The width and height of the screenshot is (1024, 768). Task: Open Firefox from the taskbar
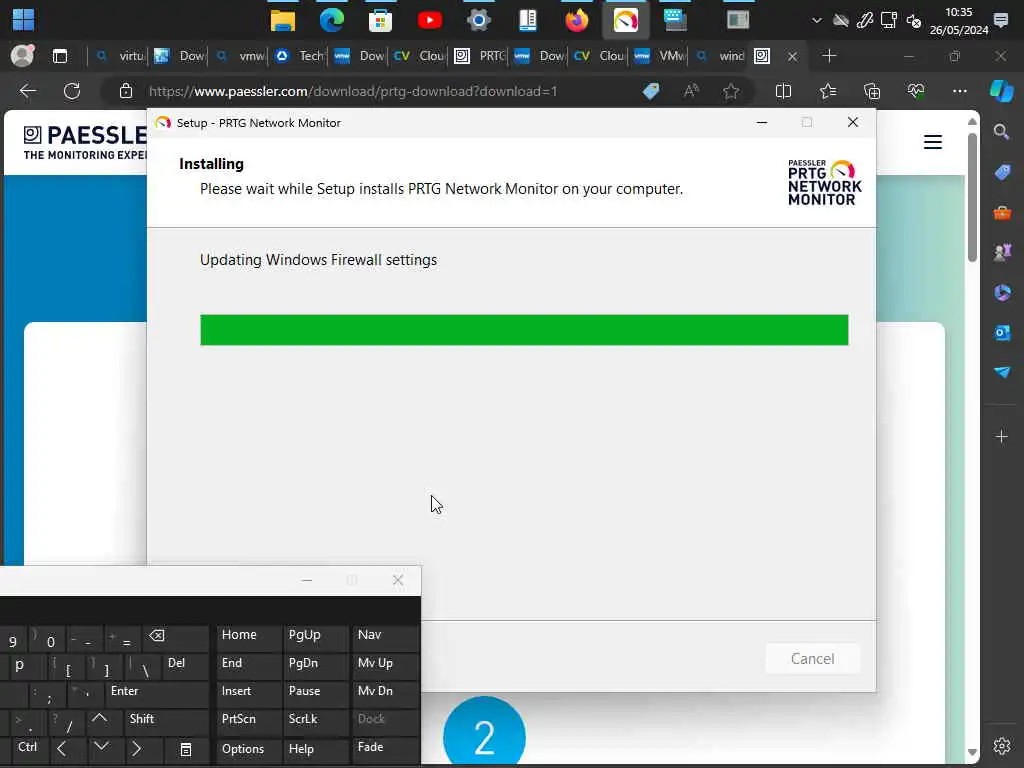[x=576, y=20]
